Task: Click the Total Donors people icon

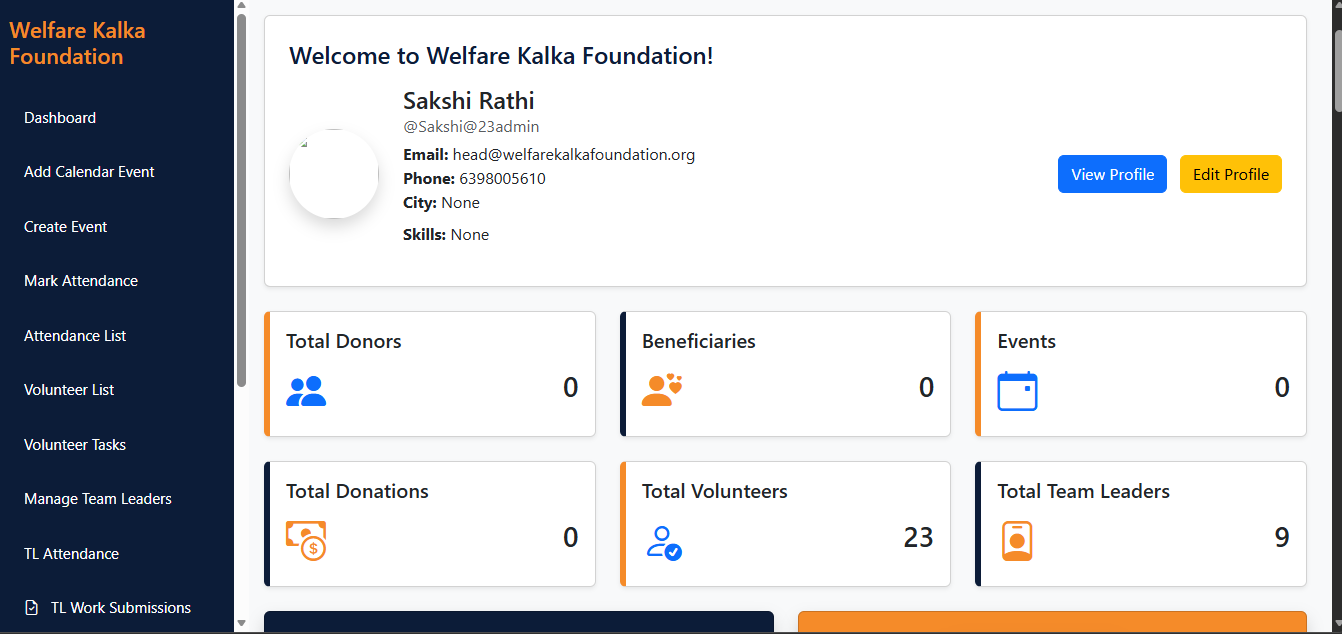Action: (306, 390)
